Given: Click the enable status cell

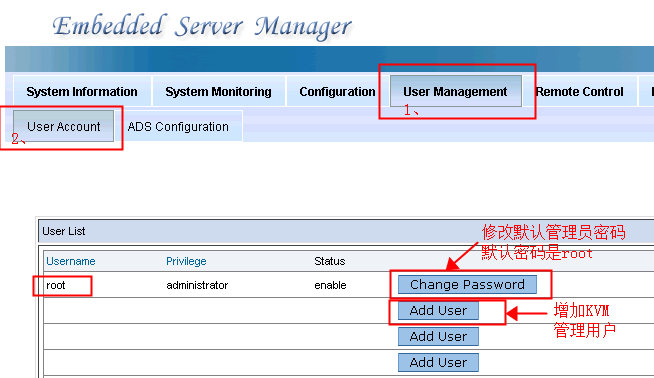Looking at the screenshot, I should point(330,285).
